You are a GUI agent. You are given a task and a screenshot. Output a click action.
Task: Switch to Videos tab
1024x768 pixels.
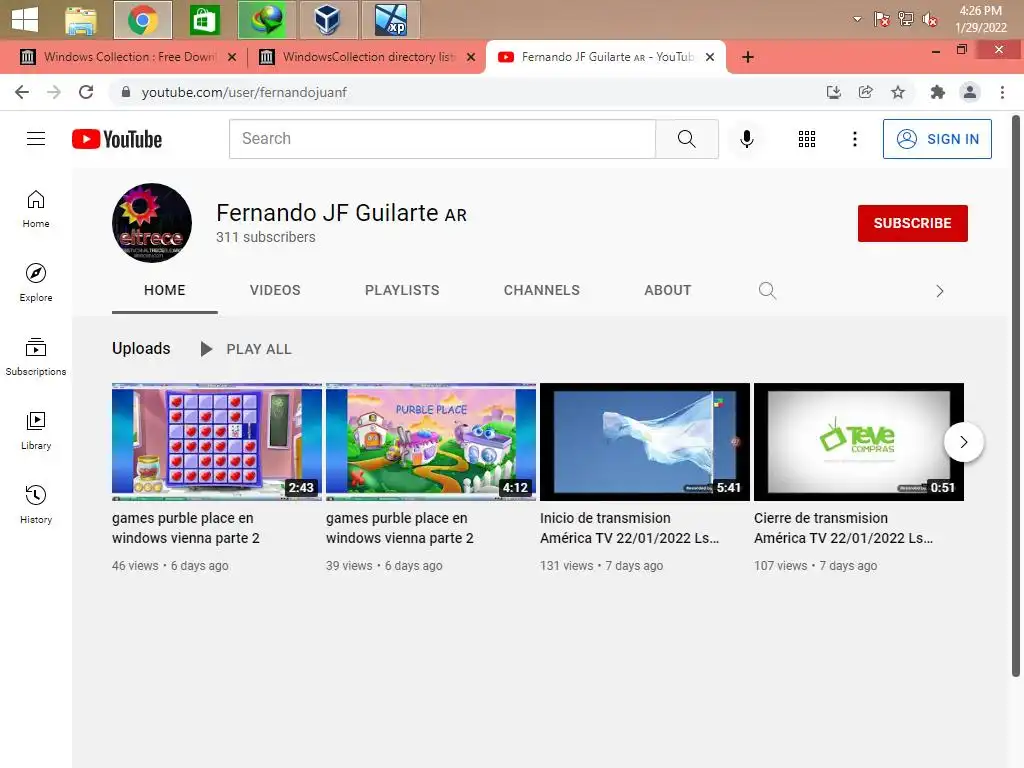point(275,290)
